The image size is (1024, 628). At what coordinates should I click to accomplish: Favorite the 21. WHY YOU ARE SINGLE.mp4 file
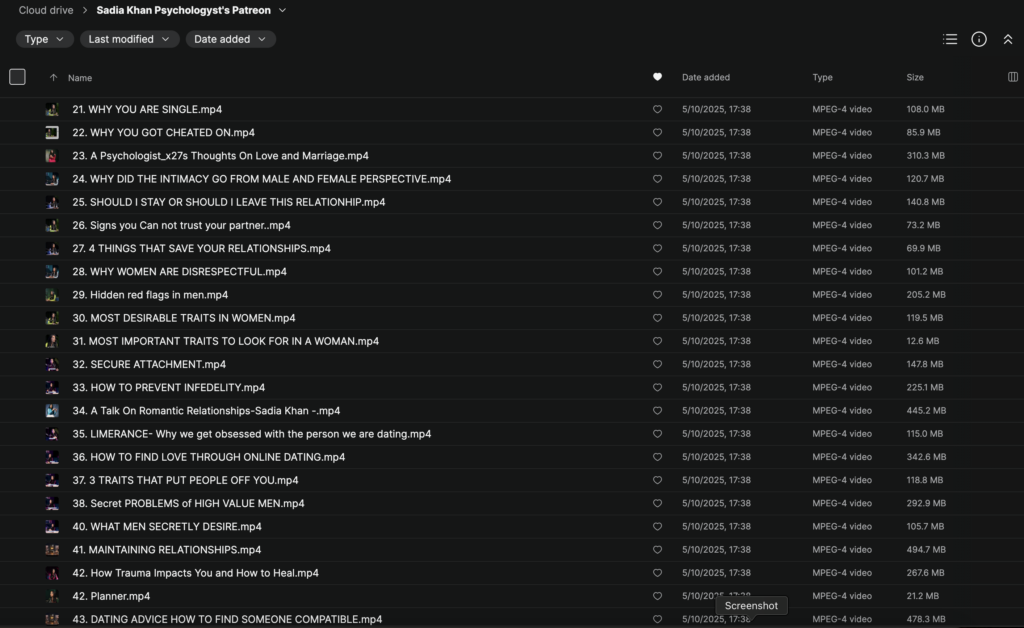coord(657,109)
